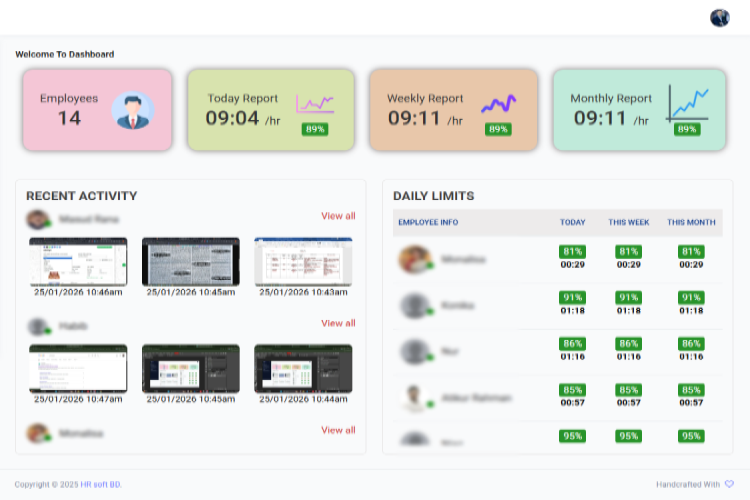Click View all for the third activity user
Screen dimensions: 750x500
pos(338,430)
